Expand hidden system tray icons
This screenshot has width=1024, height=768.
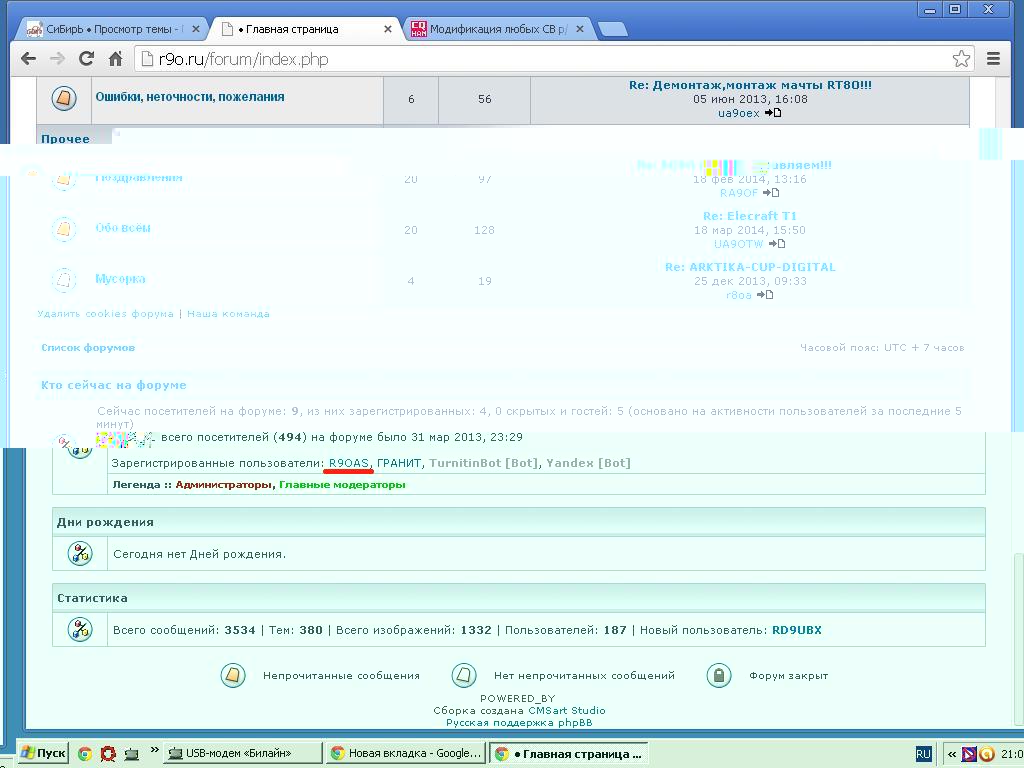(x=952, y=754)
